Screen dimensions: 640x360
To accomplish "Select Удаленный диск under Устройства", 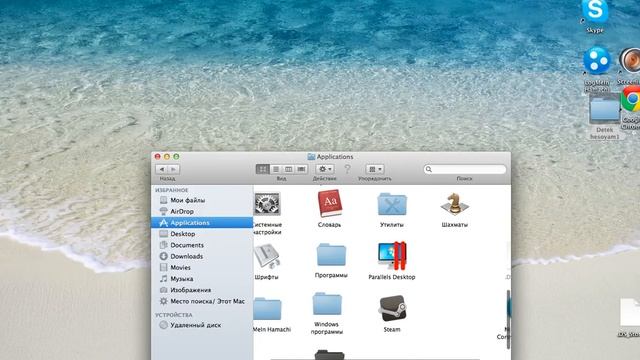I will [202, 325].
